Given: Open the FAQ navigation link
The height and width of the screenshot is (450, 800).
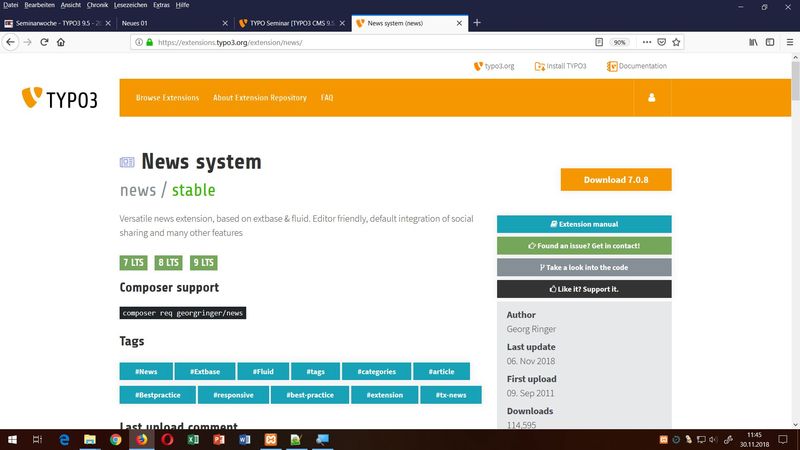Looking at the screenshot, I should pyautogui.click(x=327, y=97).
